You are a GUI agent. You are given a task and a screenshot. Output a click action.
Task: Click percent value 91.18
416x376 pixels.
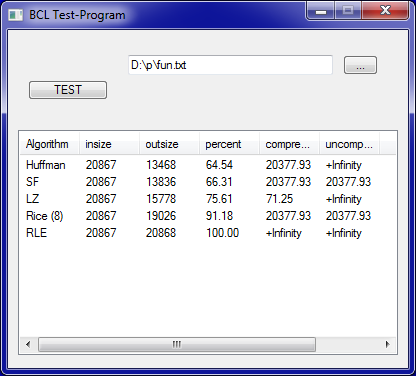coord(219,216)
